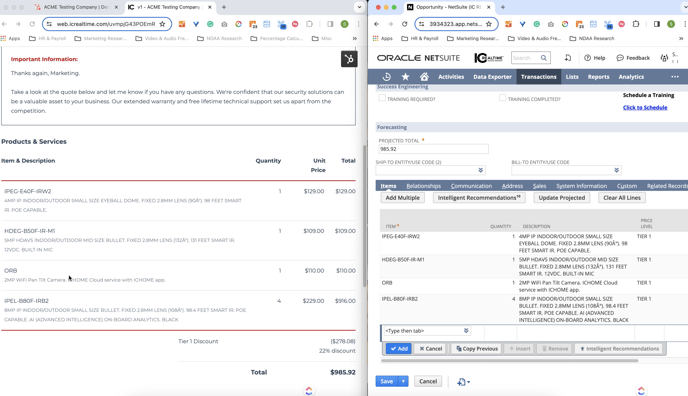Open NetSuite Recent Records clock icon

(386, 77)
